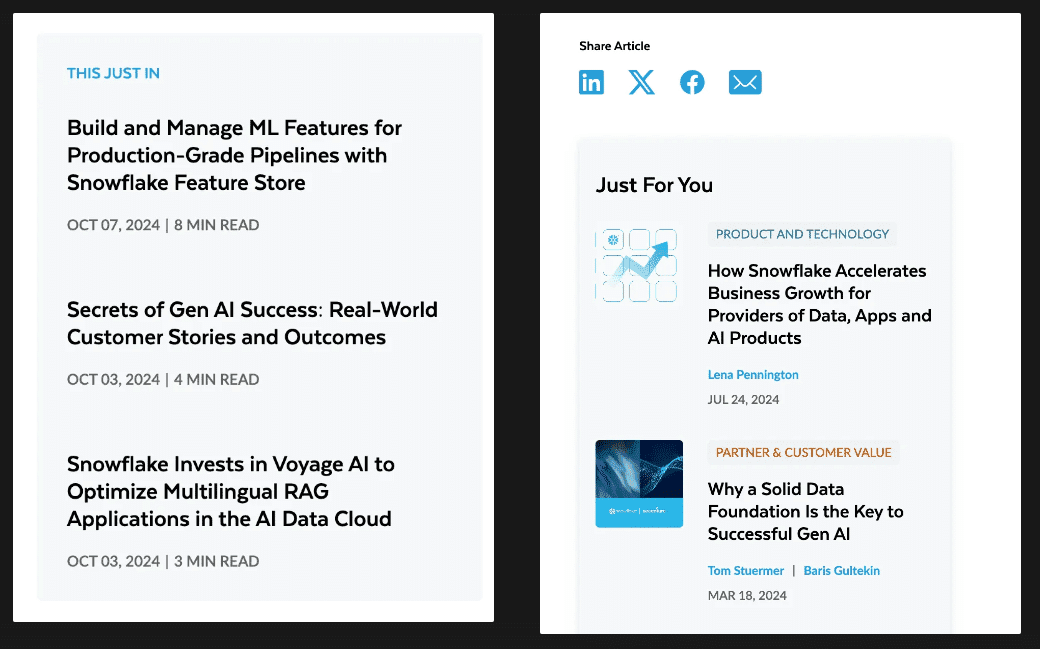1040x649 pixels.
Task: View author Tom Stuermer's profile
Action: tap(746, 571)
